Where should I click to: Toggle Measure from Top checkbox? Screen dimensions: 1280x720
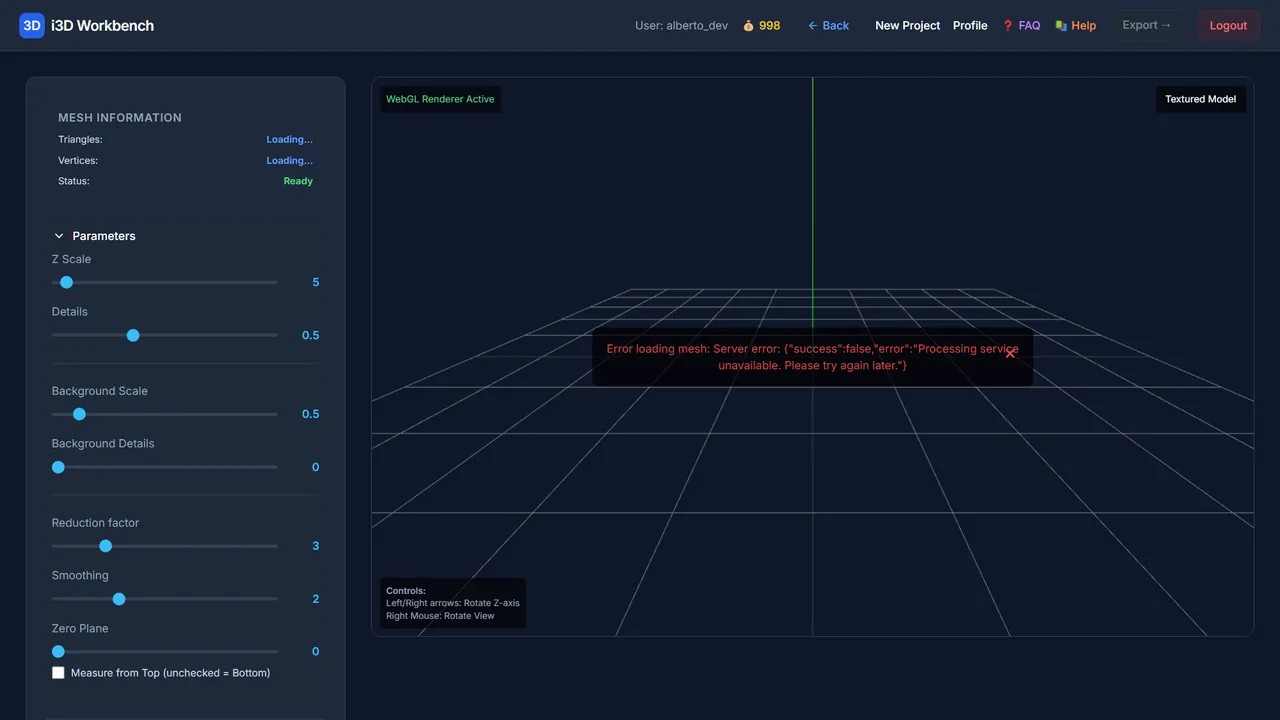[58, 673]
